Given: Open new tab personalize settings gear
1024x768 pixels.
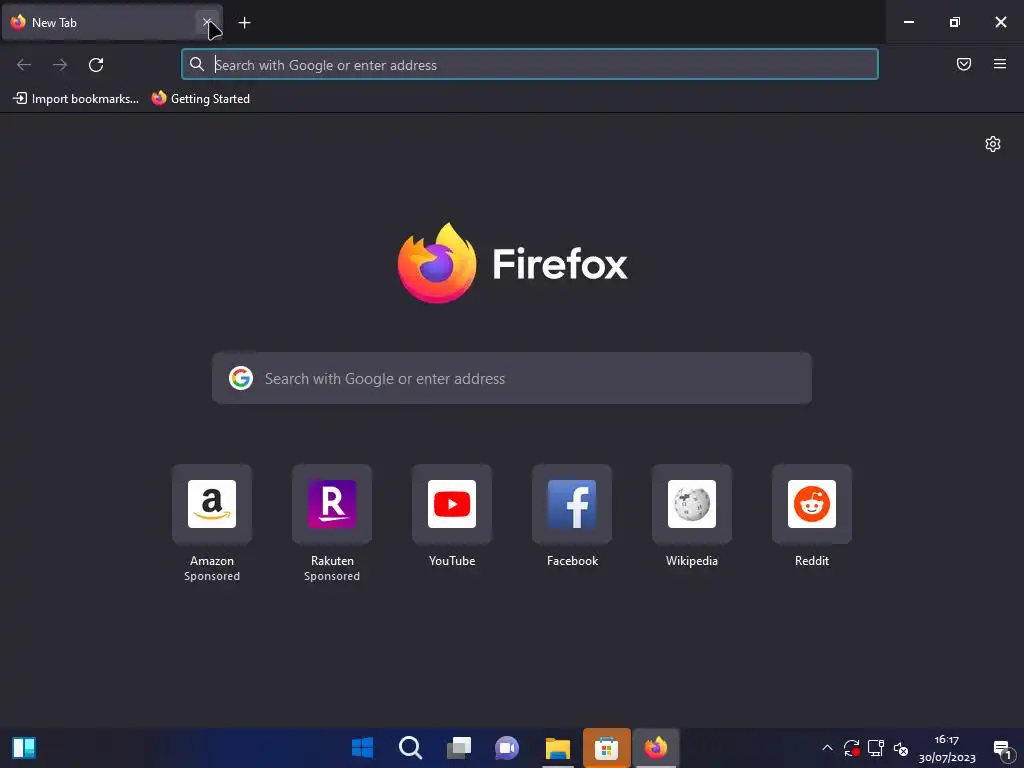Looking at the screenshot, I should click(x=993, y=144).
